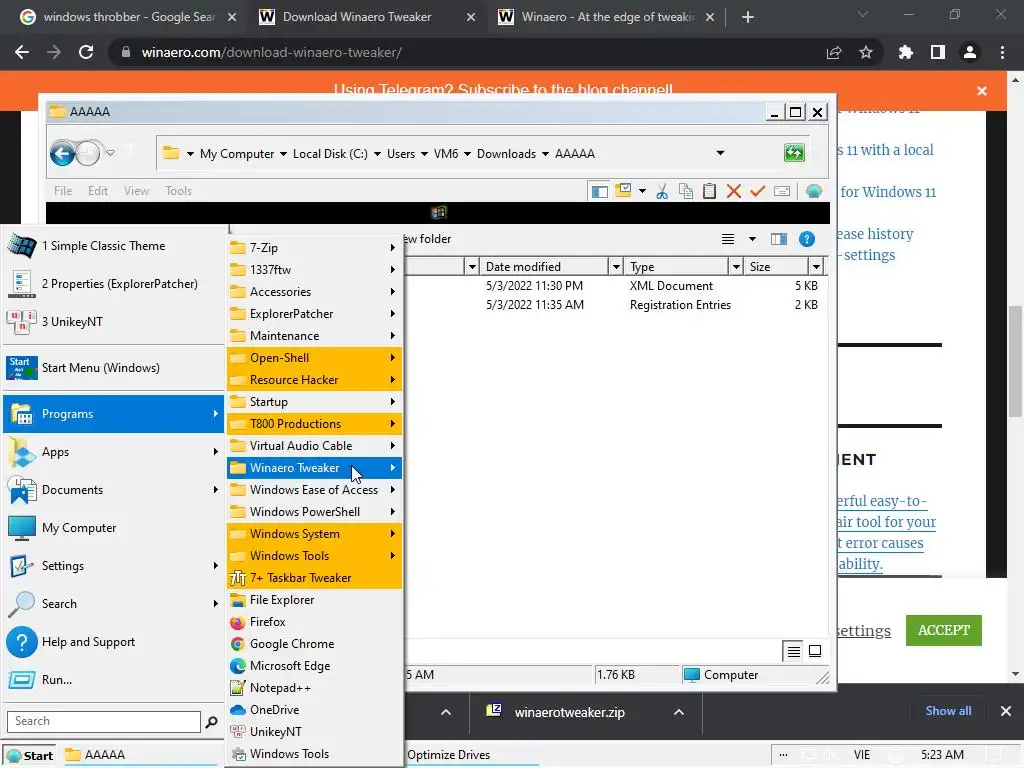1024x768 pixels.
Task: Click the view layout lines icon
Action: pyautogui.click(x=728, y=239)
